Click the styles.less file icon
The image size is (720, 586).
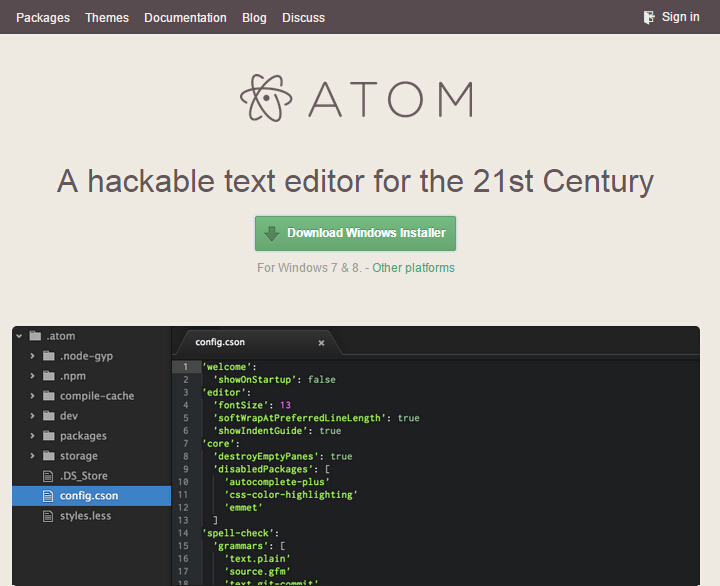[47, 516]
